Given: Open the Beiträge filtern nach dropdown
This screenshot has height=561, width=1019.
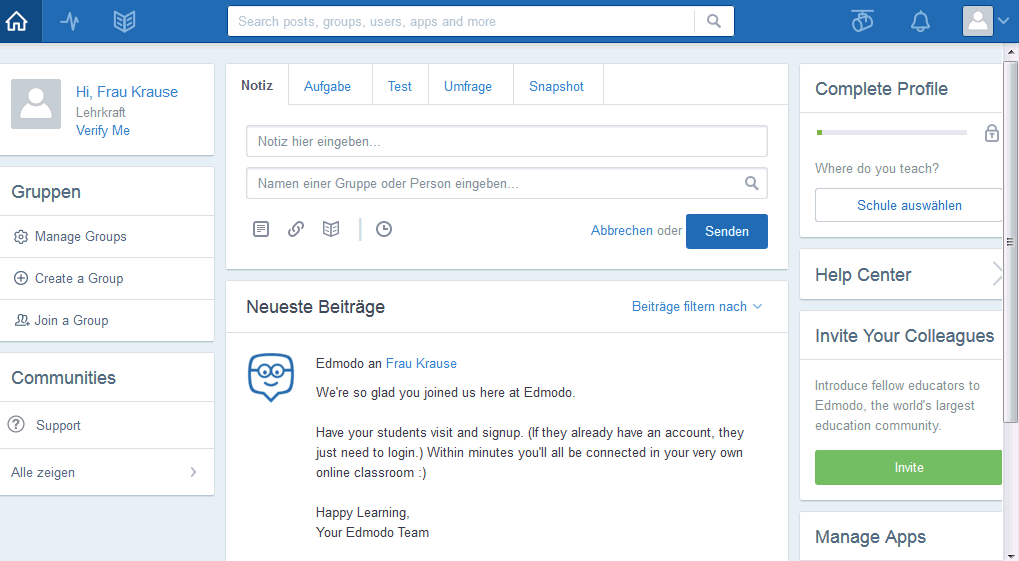Looking at the screenshot, I should click(x=697, y=306).
